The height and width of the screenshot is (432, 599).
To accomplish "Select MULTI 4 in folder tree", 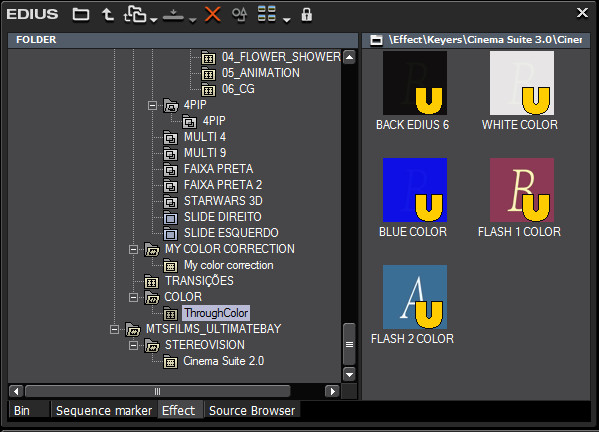I will [x=205, y=137].
